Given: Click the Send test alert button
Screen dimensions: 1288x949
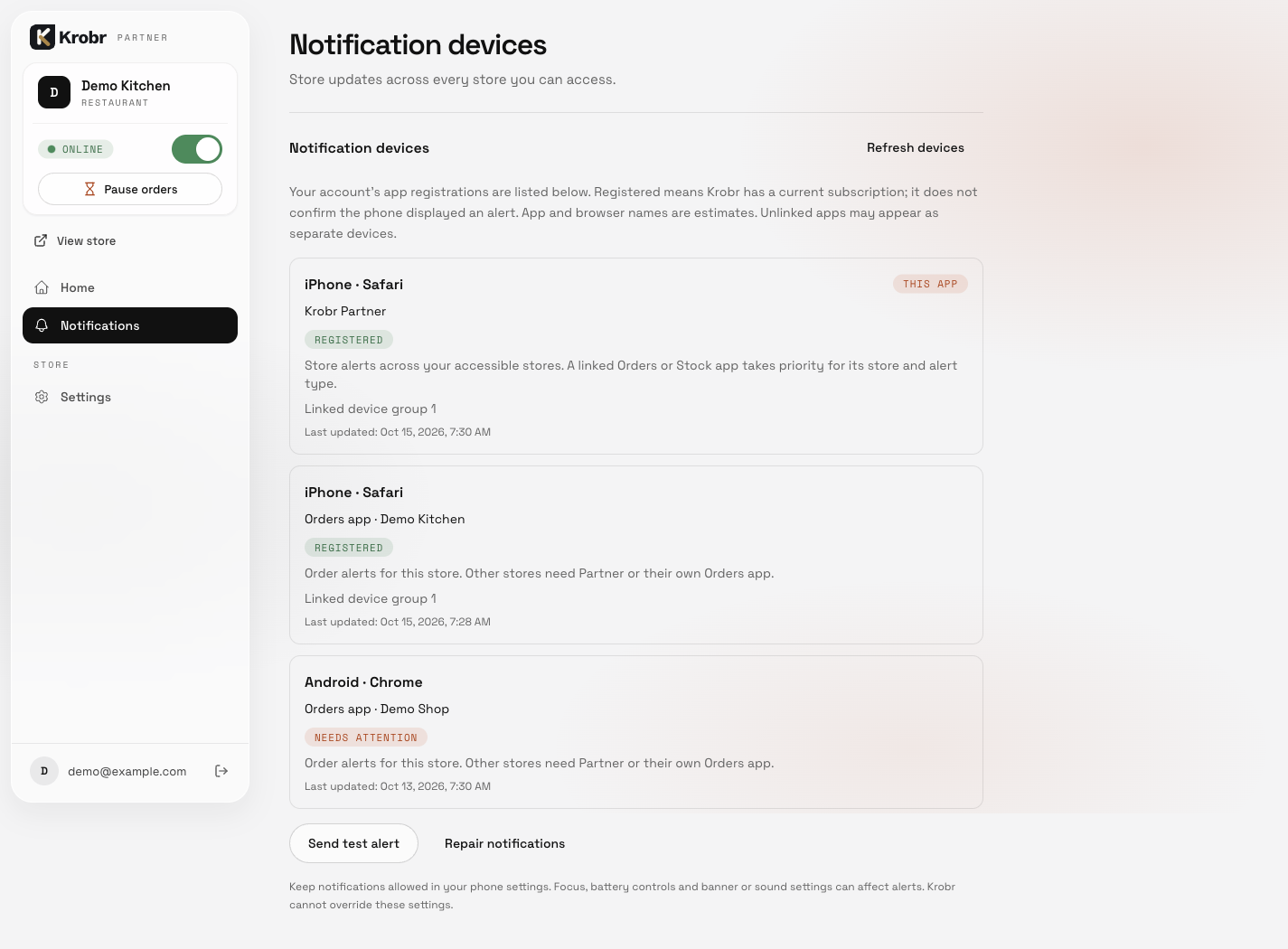Looking at the screenshot, I should click(x=353, y=843).
